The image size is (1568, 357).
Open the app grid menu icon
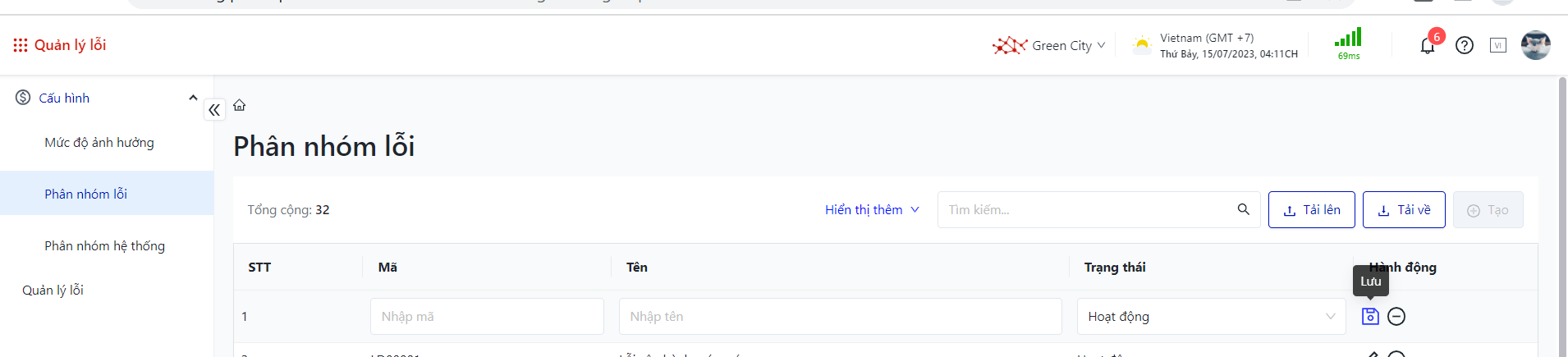tap(21, 45)
